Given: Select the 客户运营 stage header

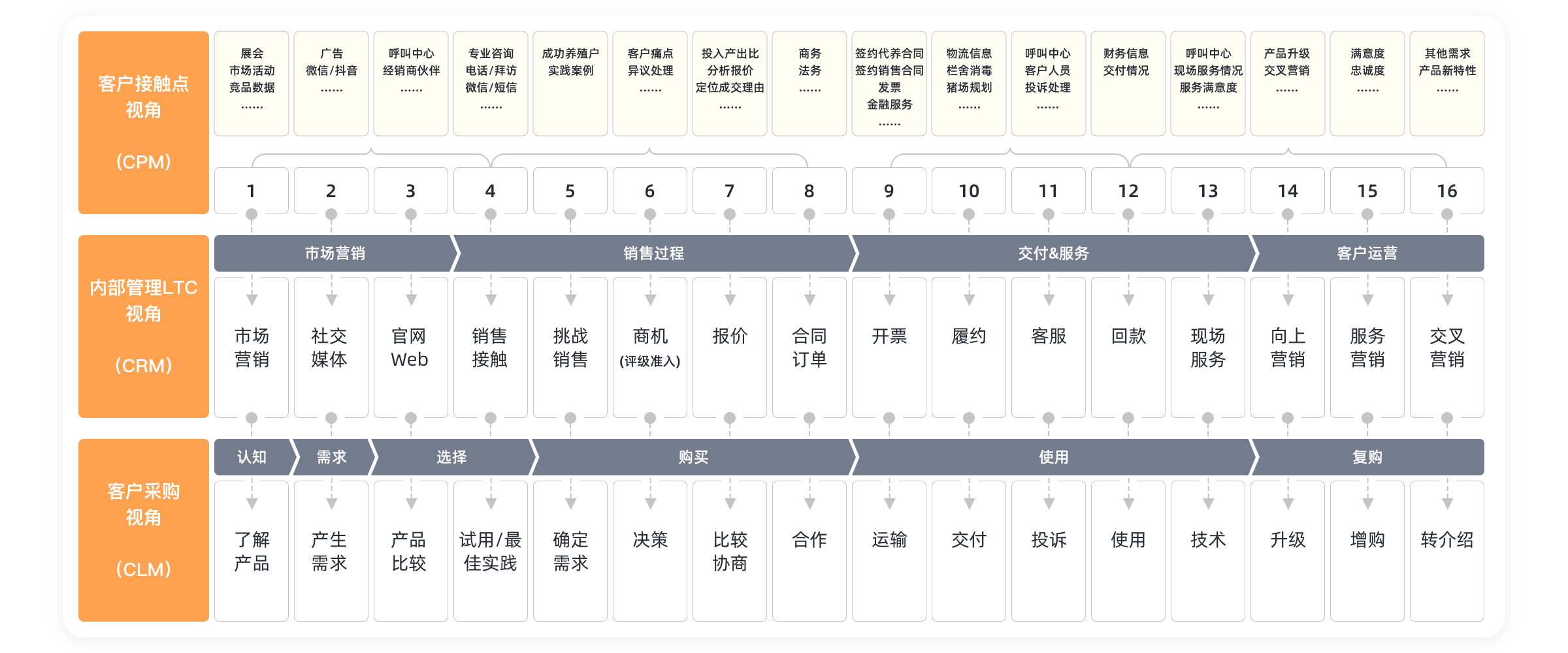Looking at the screenshot, I should (x=1367, y=253).
